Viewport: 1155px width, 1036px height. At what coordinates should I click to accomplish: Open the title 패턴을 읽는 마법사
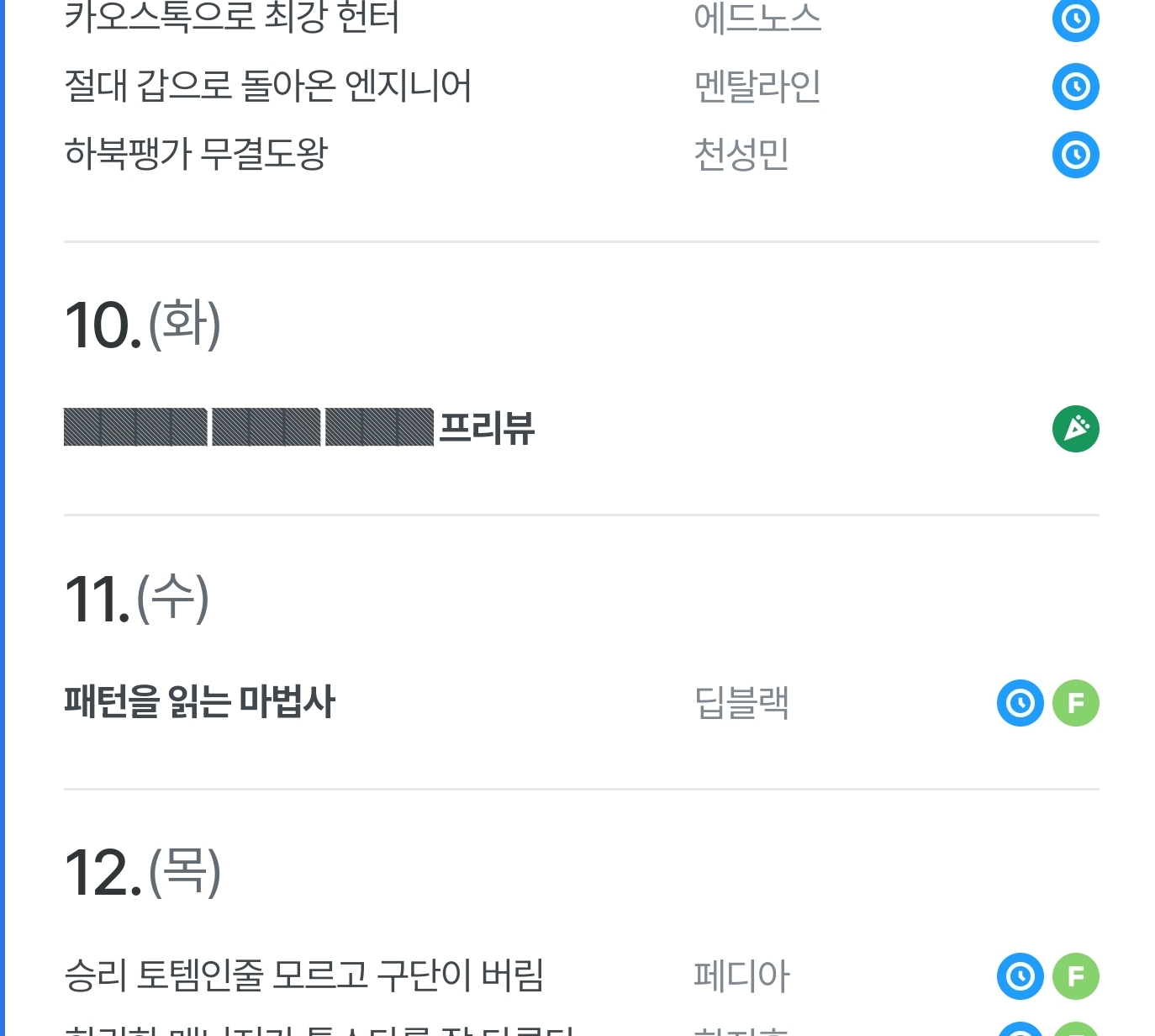[x=199, y=702]
